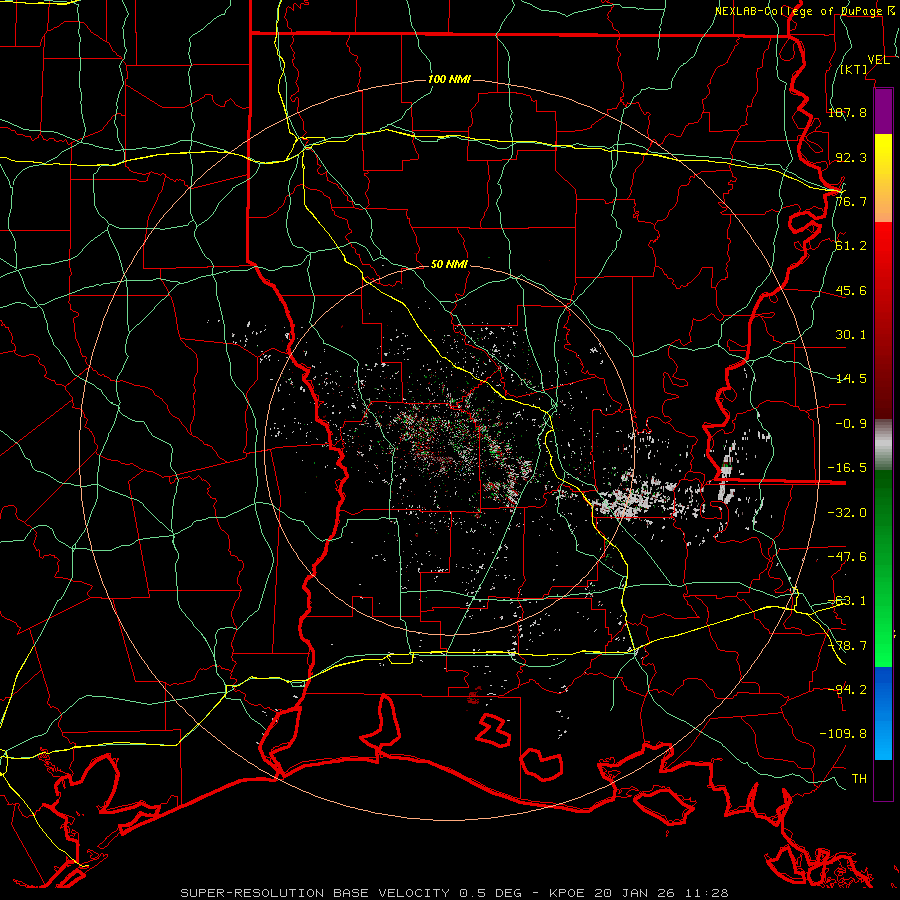Pick the gray near-zero segment of the colorbar
Screen dimensions: 900x900
pos(883,444)
